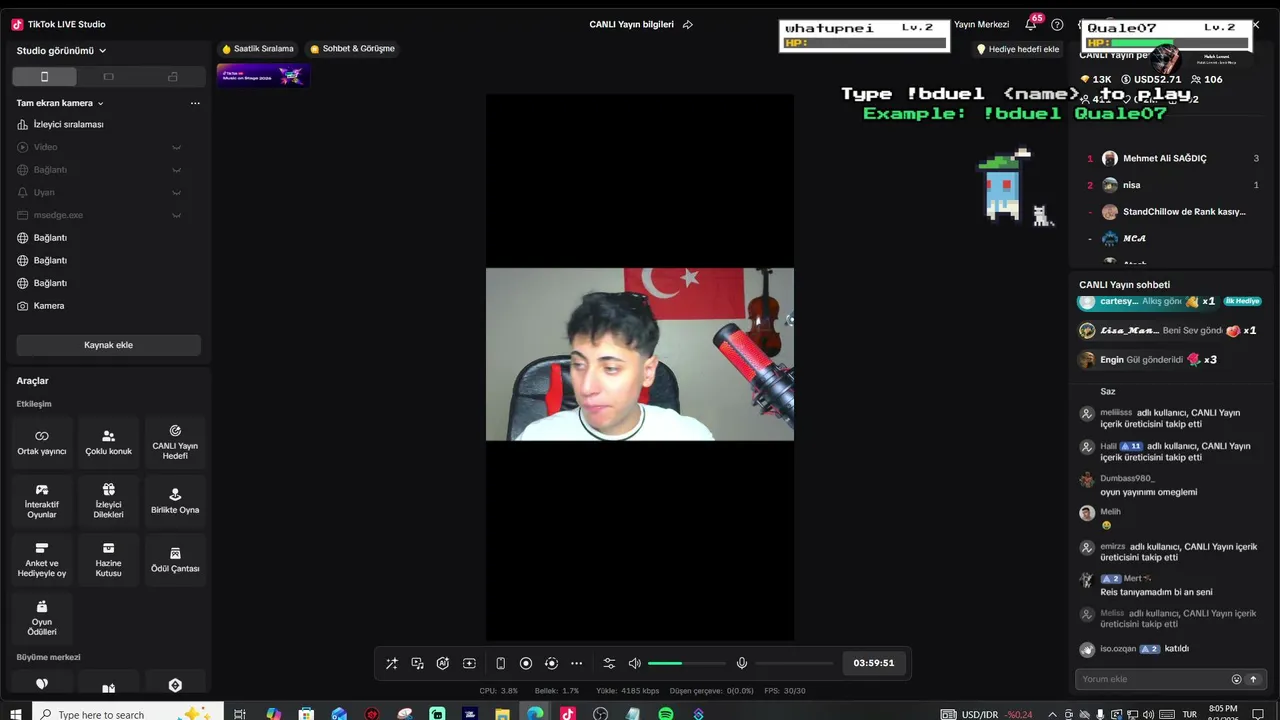Select viewer Mehmet Ali SAĞDIÇ in ranking
This screenshot has width=1280, height=720.
(x=1172, y=158)
